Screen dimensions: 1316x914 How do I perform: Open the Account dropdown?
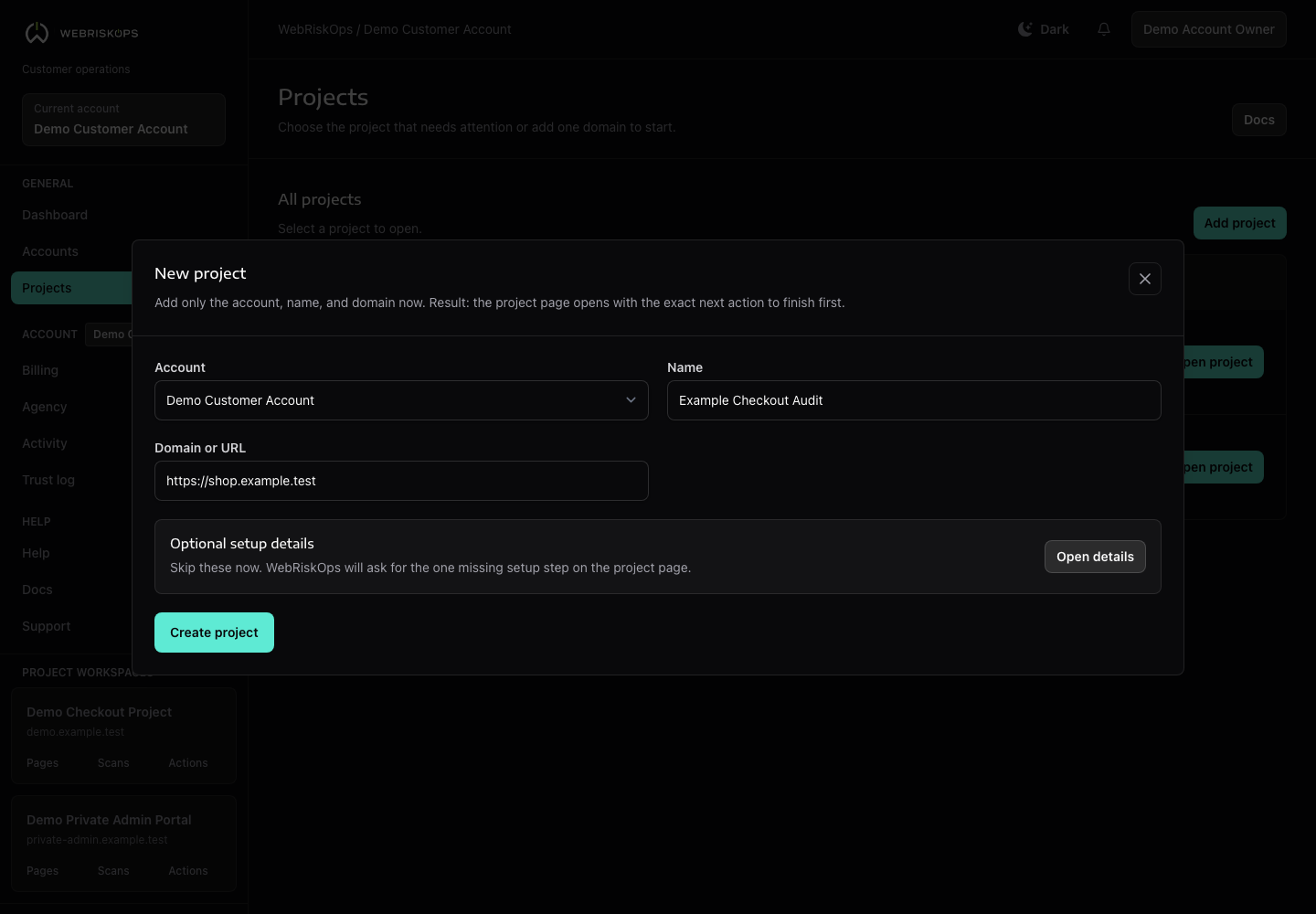(x=401, y=400)
